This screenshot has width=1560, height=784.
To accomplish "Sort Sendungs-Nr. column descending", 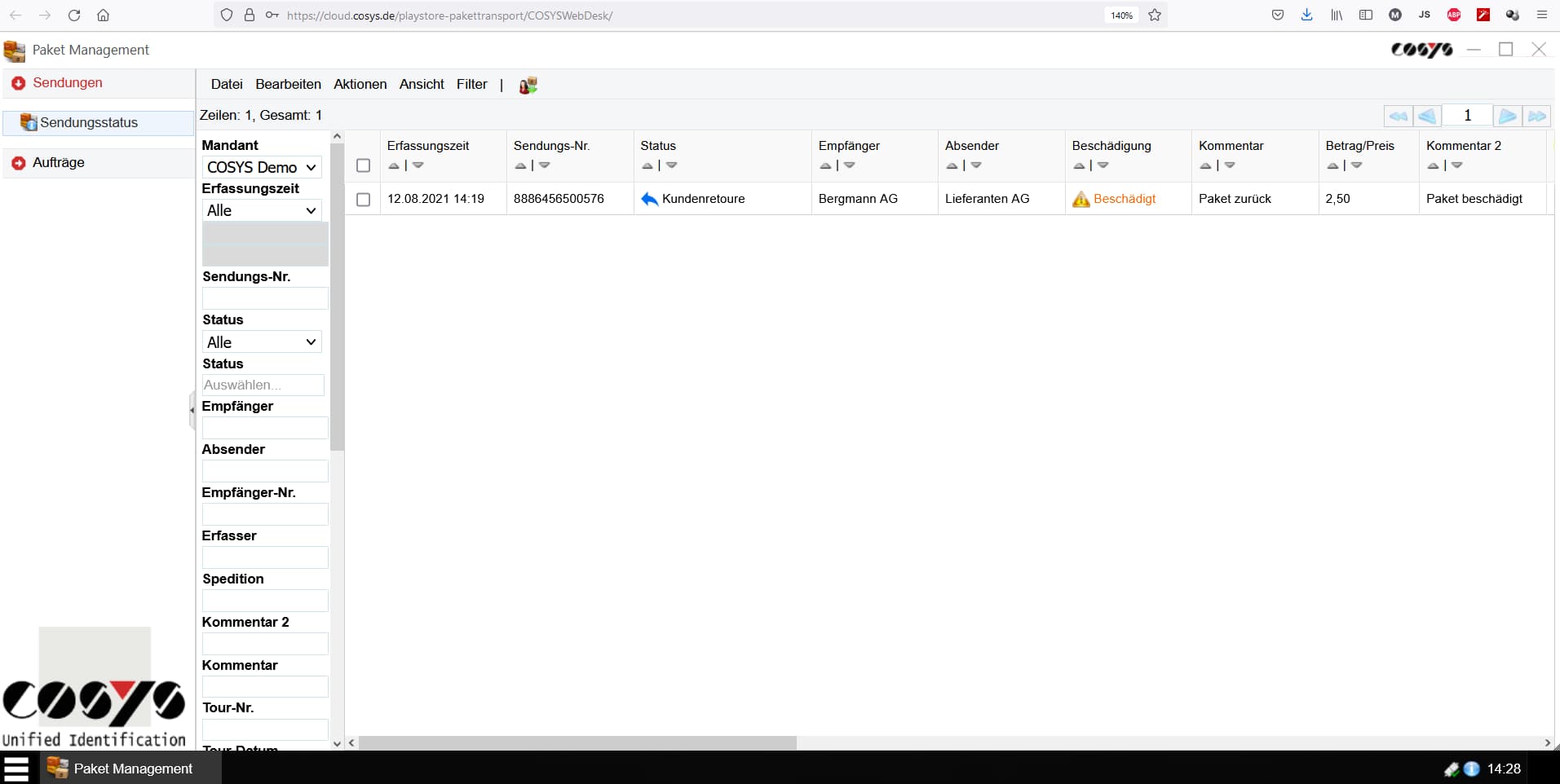I will coord(545,165).
